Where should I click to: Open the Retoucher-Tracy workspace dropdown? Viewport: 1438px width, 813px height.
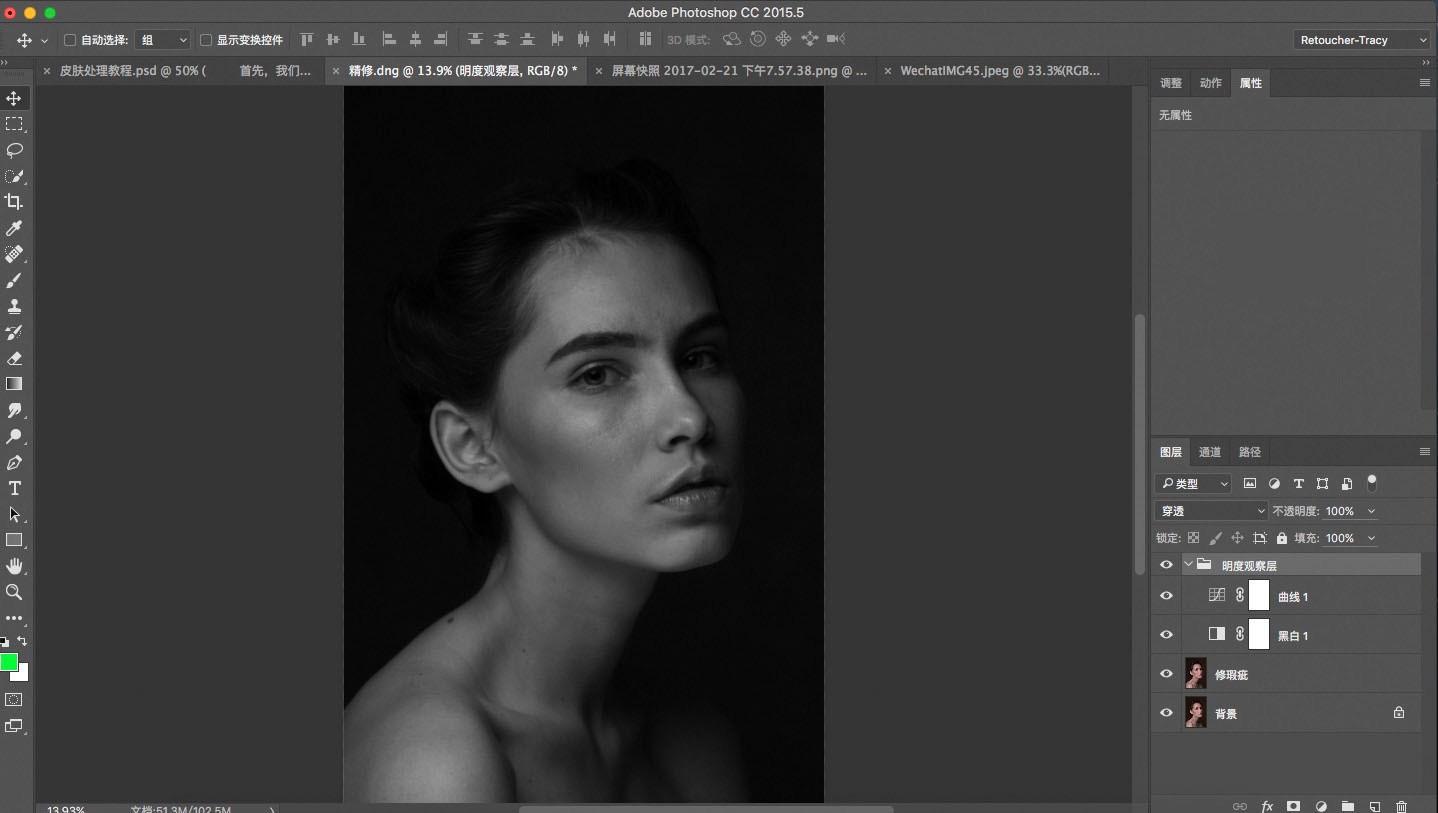pos(1362,40)
